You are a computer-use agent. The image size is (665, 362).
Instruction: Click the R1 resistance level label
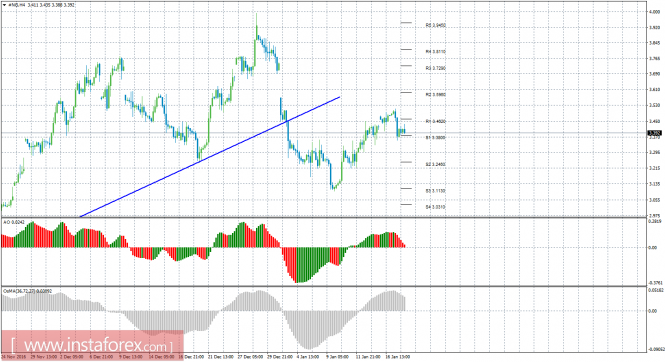click(x=436, y=122)
